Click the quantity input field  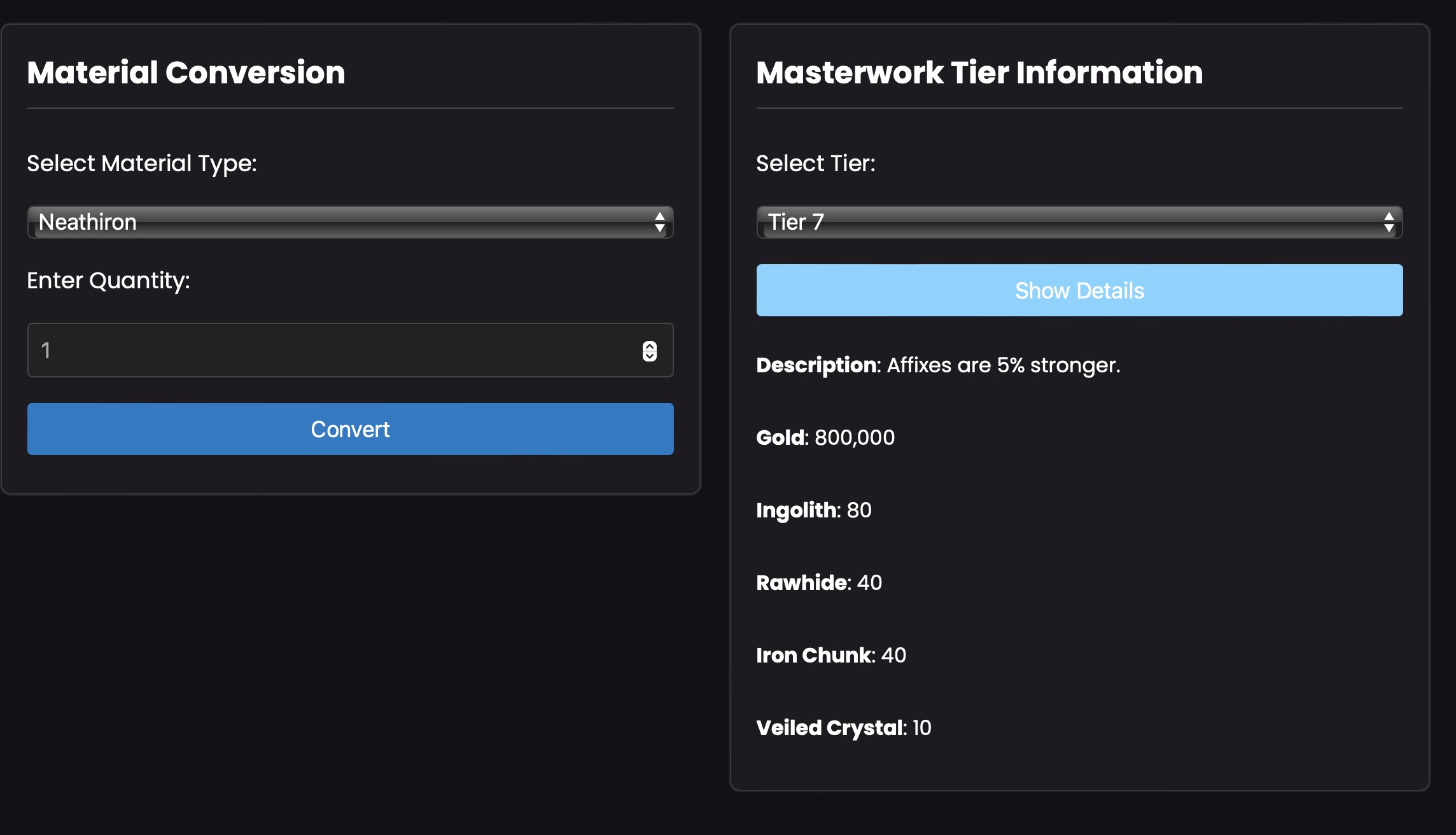pos(350,350)
